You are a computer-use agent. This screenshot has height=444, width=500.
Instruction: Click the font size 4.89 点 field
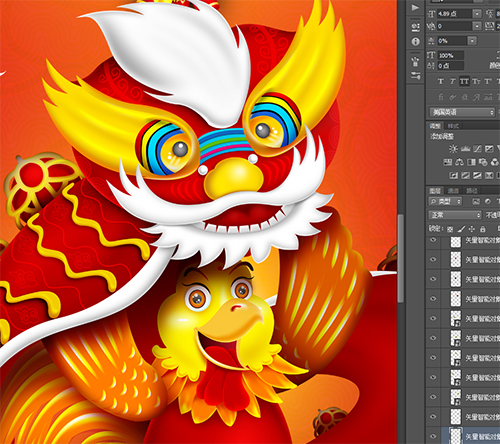455,14
